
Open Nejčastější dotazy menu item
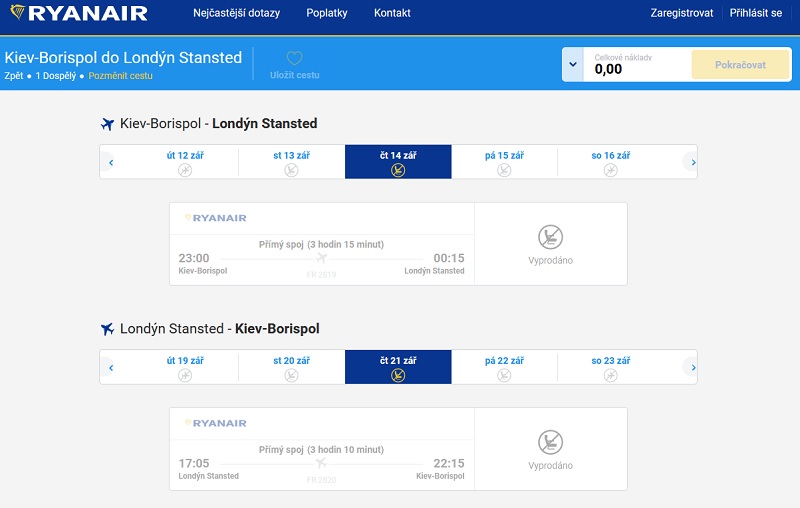click(x=236, y=13)
